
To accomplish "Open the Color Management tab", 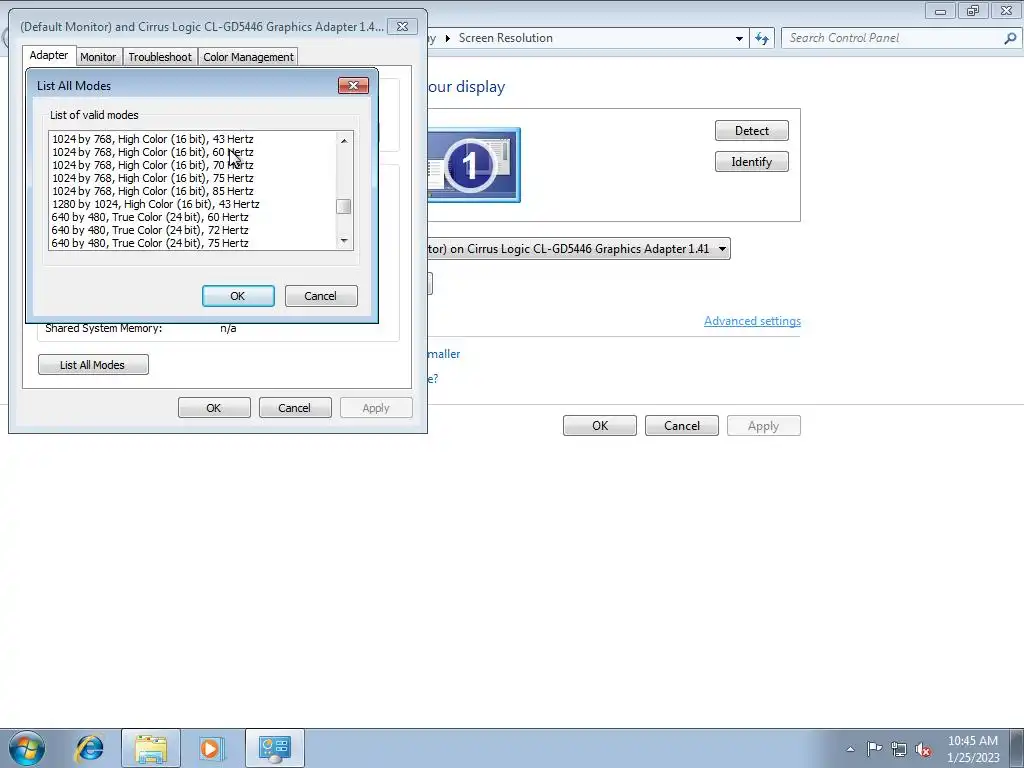I will [x=248, y=57].
